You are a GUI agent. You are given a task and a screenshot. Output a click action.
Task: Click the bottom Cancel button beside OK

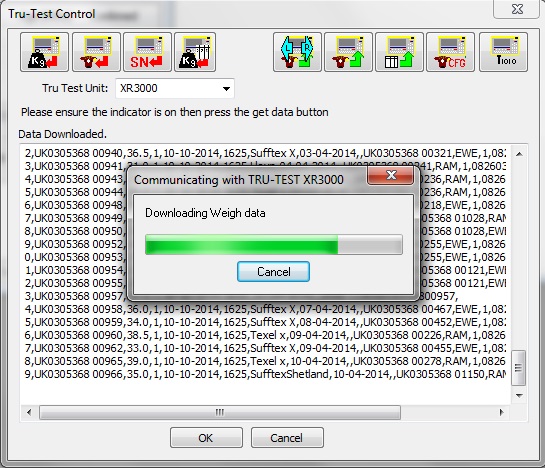(x=287, y=438)
